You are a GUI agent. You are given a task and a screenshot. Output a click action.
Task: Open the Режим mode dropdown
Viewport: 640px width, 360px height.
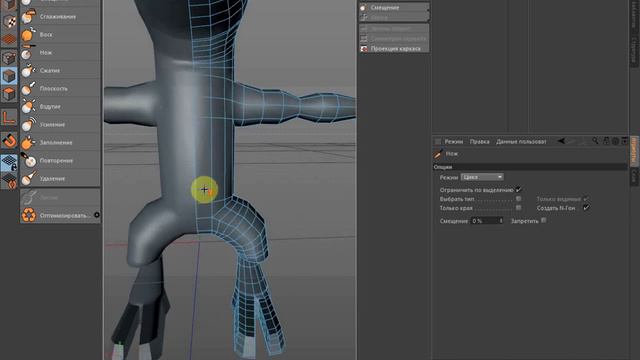[x=482, y=177]
